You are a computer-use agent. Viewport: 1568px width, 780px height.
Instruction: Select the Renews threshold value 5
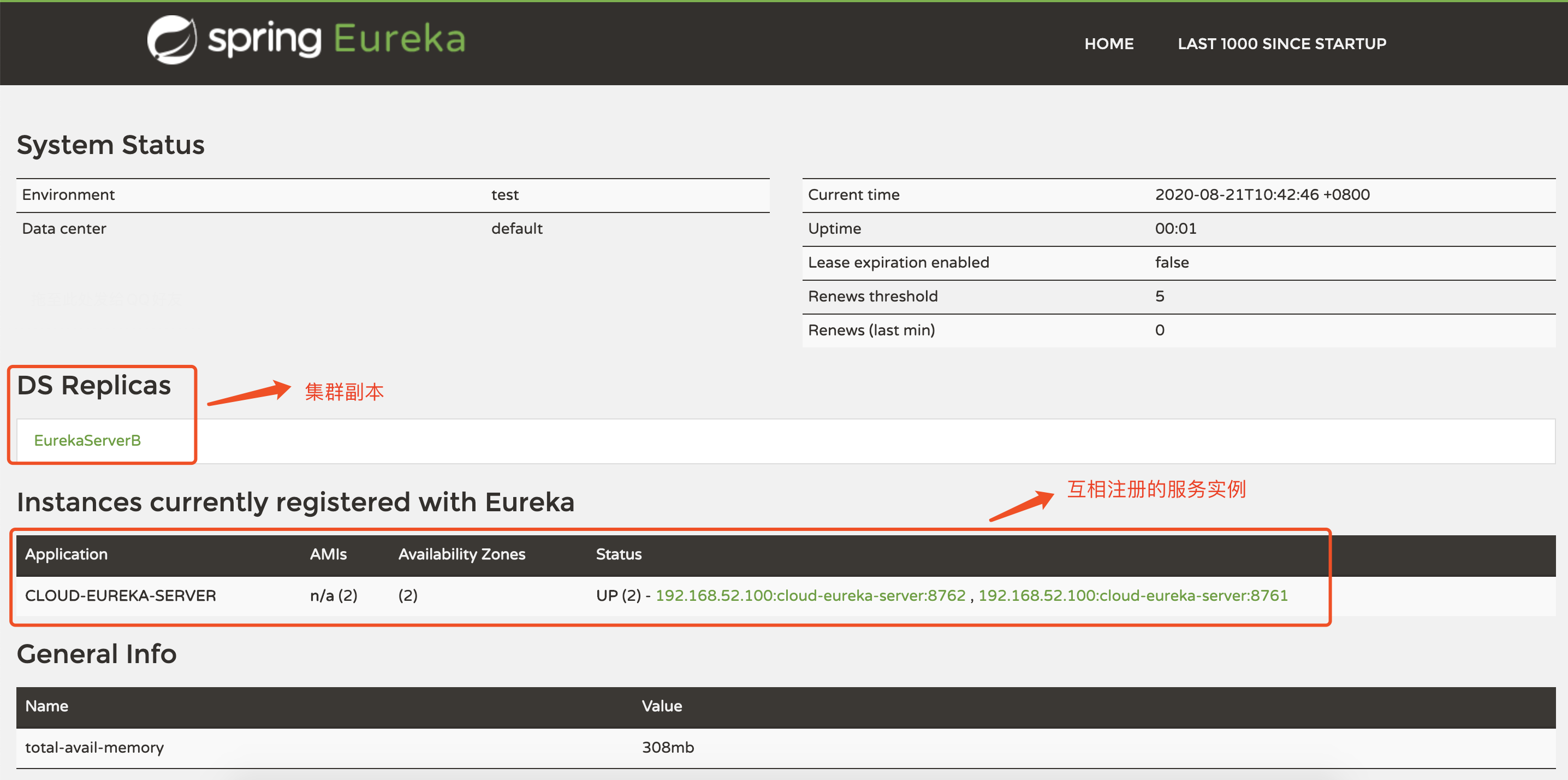point(1160,296)
